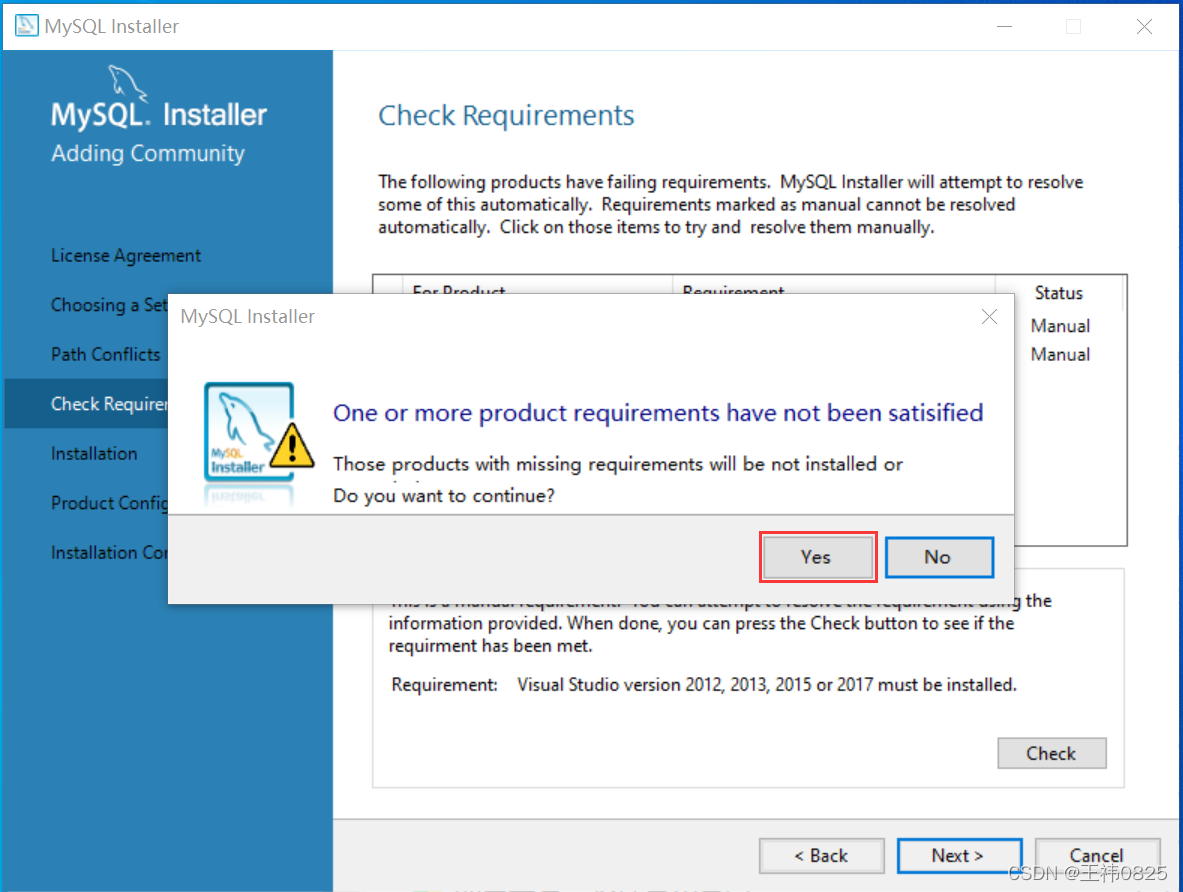
Task: Minimize the MySQL Installer window
Action: pyautogui.click(x=1004, y=26)
